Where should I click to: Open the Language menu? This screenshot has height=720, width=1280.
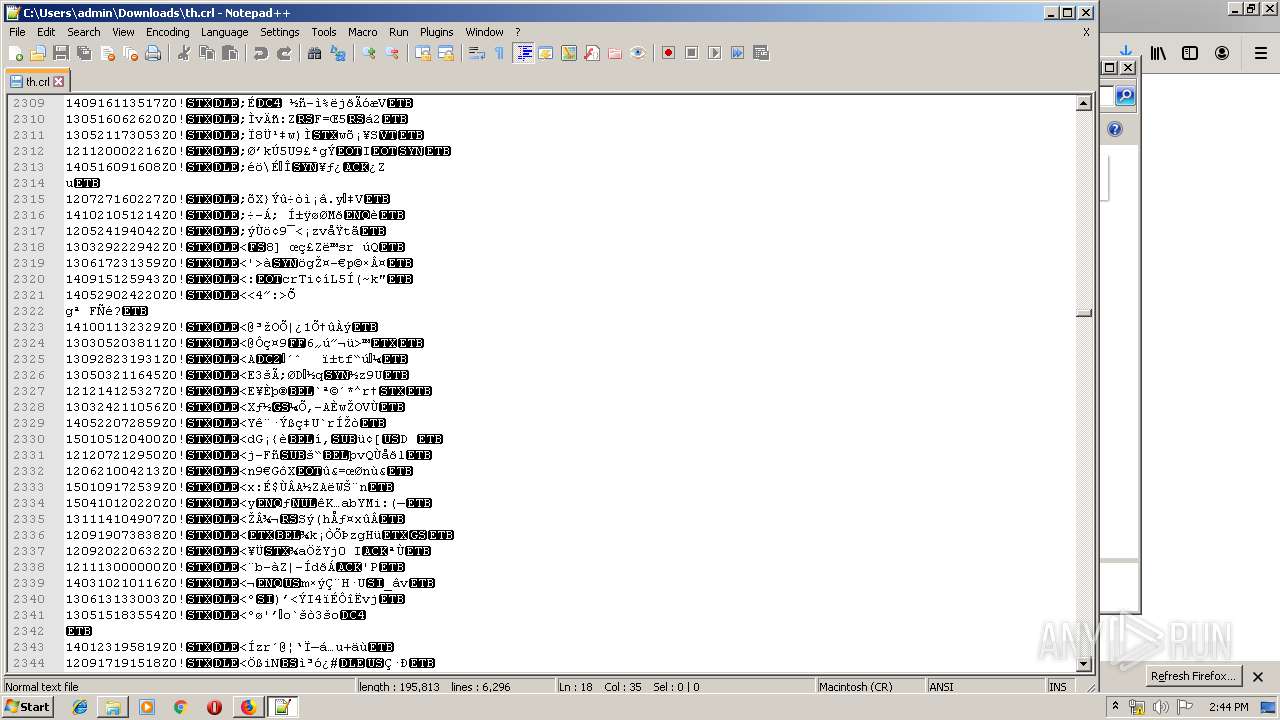pos(224,32)
